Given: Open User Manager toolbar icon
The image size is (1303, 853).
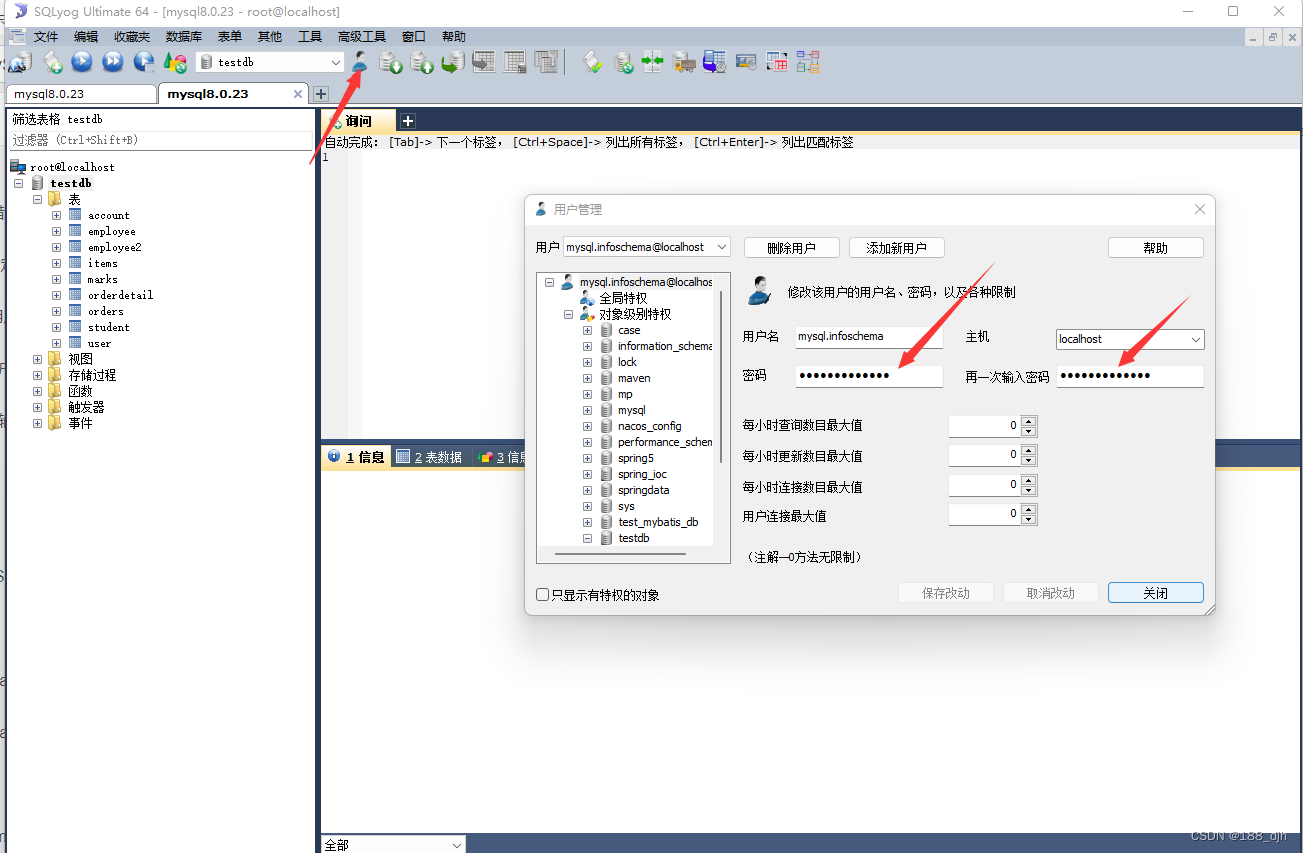Looking at the screenshot, I should pos(360,62).
